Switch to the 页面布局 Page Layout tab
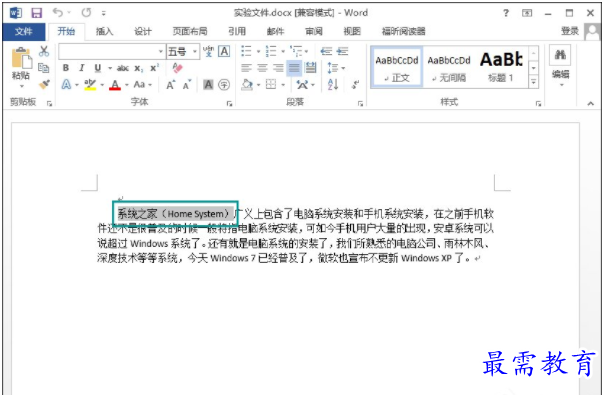The image size is (604, 395). click(x=190, y=32)
